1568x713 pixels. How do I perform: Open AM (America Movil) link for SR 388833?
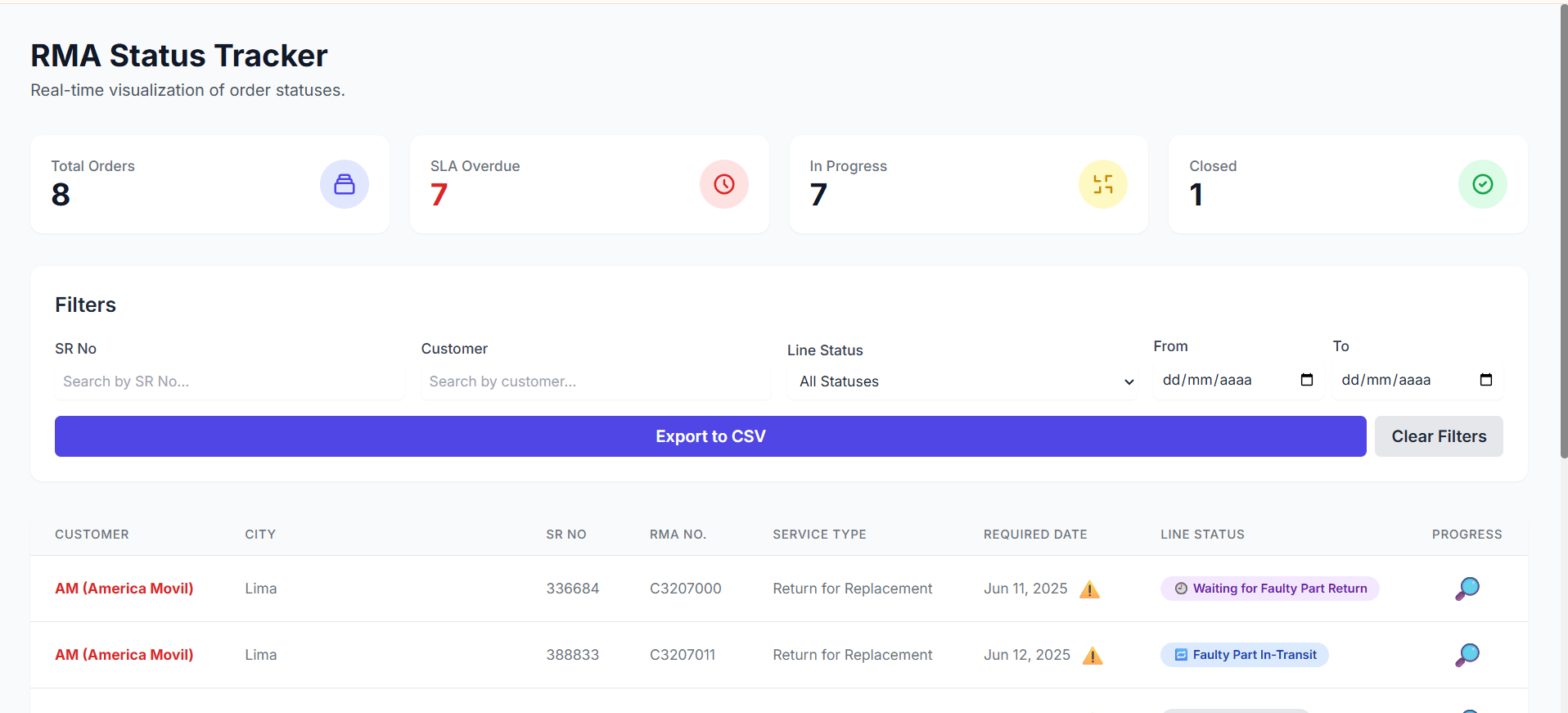[x=124, y=655]
